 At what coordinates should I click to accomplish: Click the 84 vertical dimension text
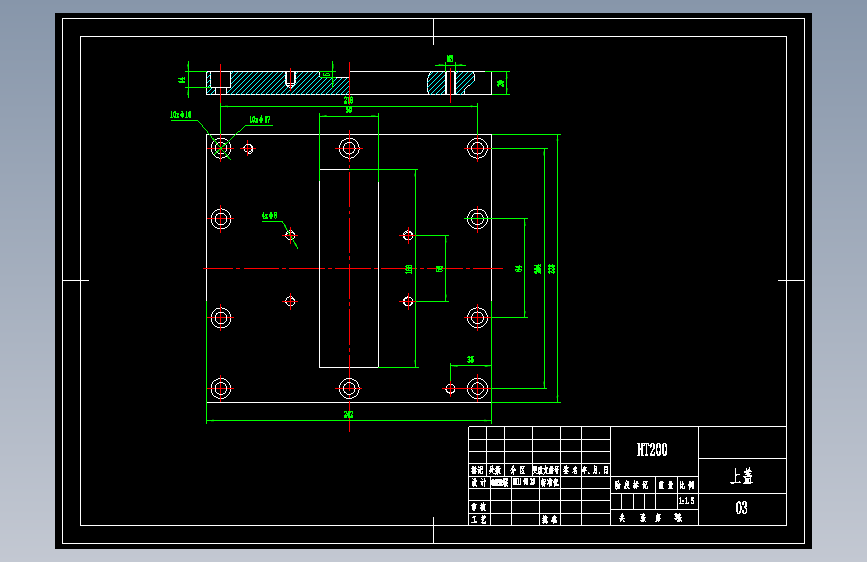(519, 268)
